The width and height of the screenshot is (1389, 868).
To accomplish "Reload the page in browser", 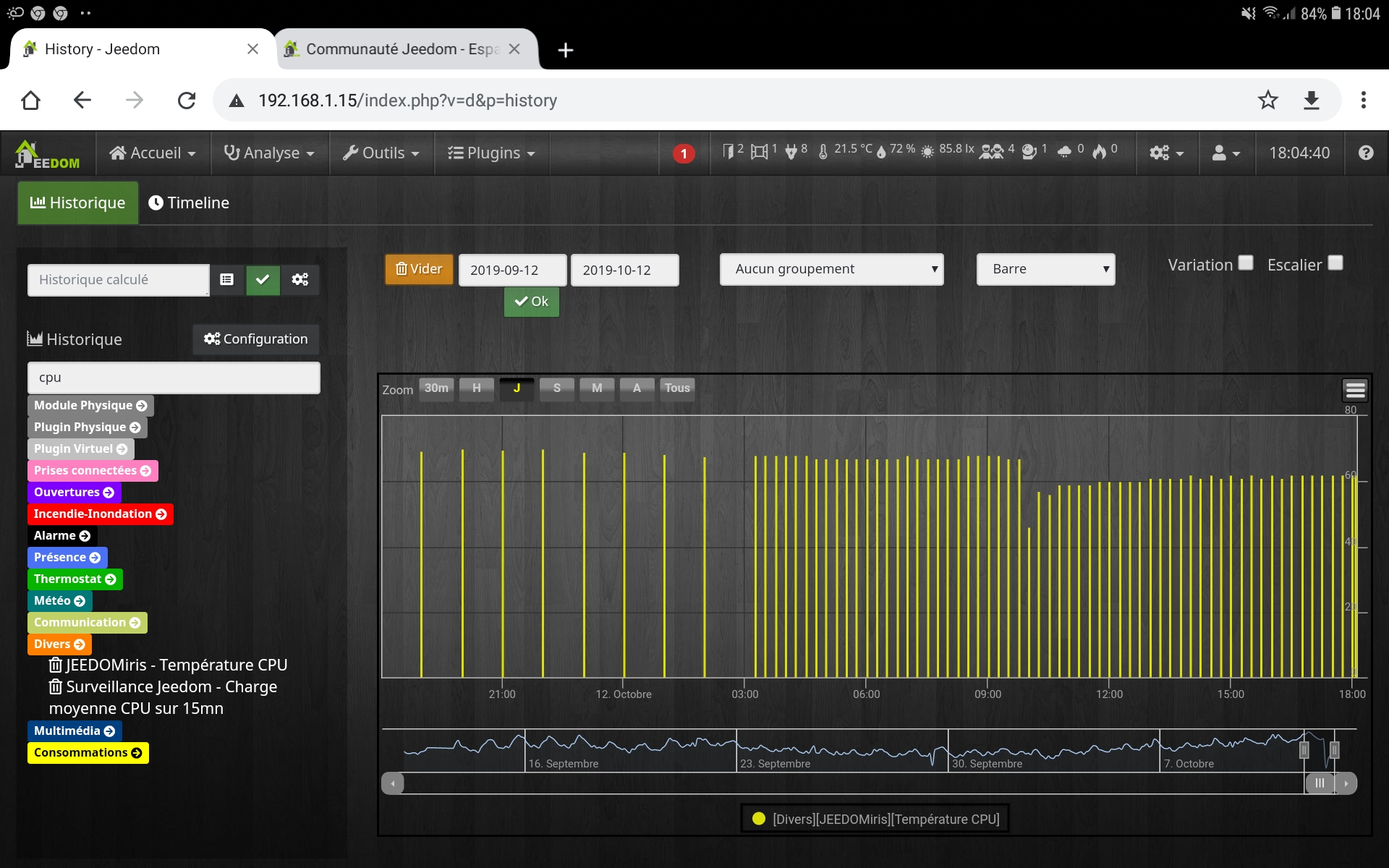I will click(x=187, y=100).
